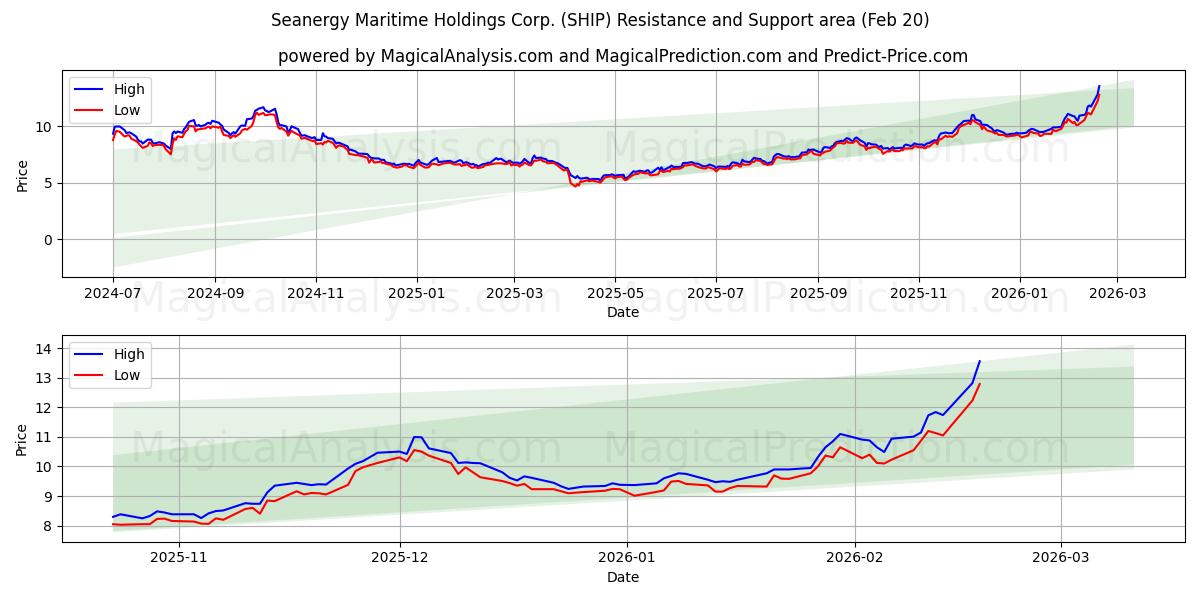Click the 2024-09 date label on the top chart

pyautogui.click(x=215, y=295)
